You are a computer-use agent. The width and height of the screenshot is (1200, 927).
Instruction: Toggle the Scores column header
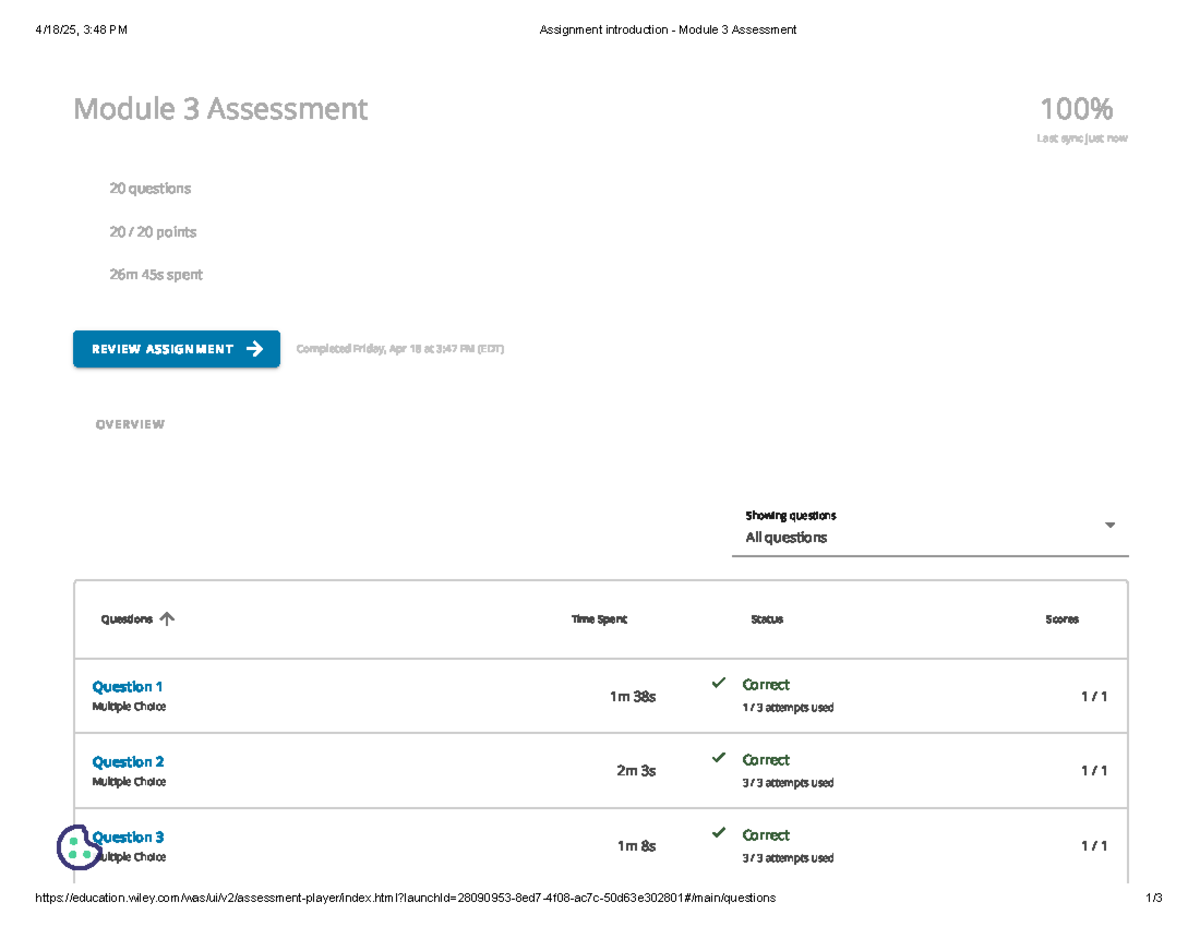1061,618
